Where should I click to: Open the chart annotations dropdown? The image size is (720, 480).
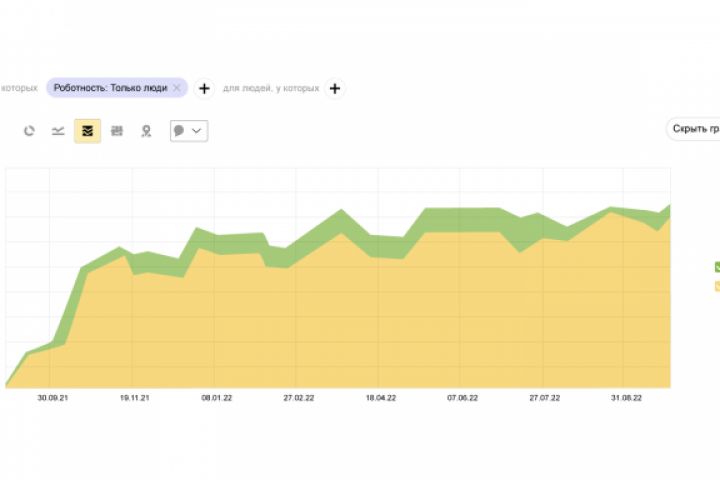tap(197, 131)
